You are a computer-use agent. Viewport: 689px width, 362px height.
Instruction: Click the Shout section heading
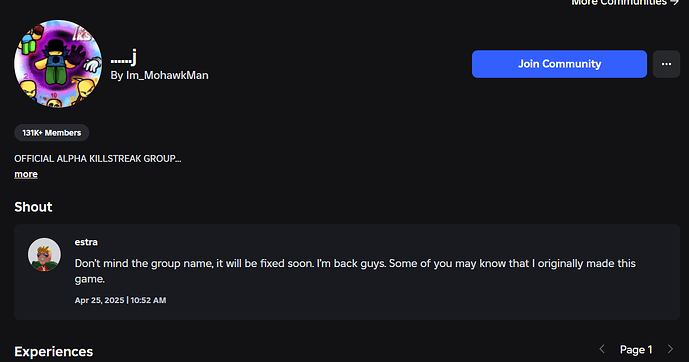pos(33,207)
